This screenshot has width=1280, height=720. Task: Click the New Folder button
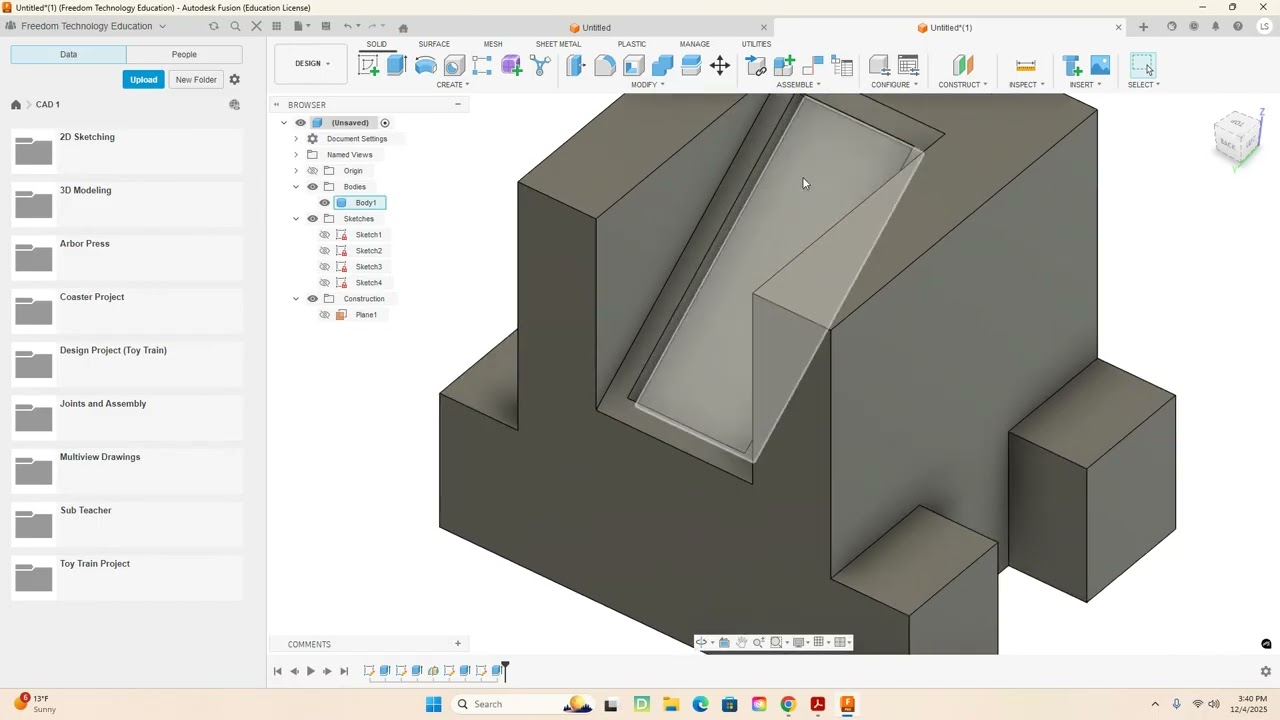pyautogui.click(x=196, y=80)
